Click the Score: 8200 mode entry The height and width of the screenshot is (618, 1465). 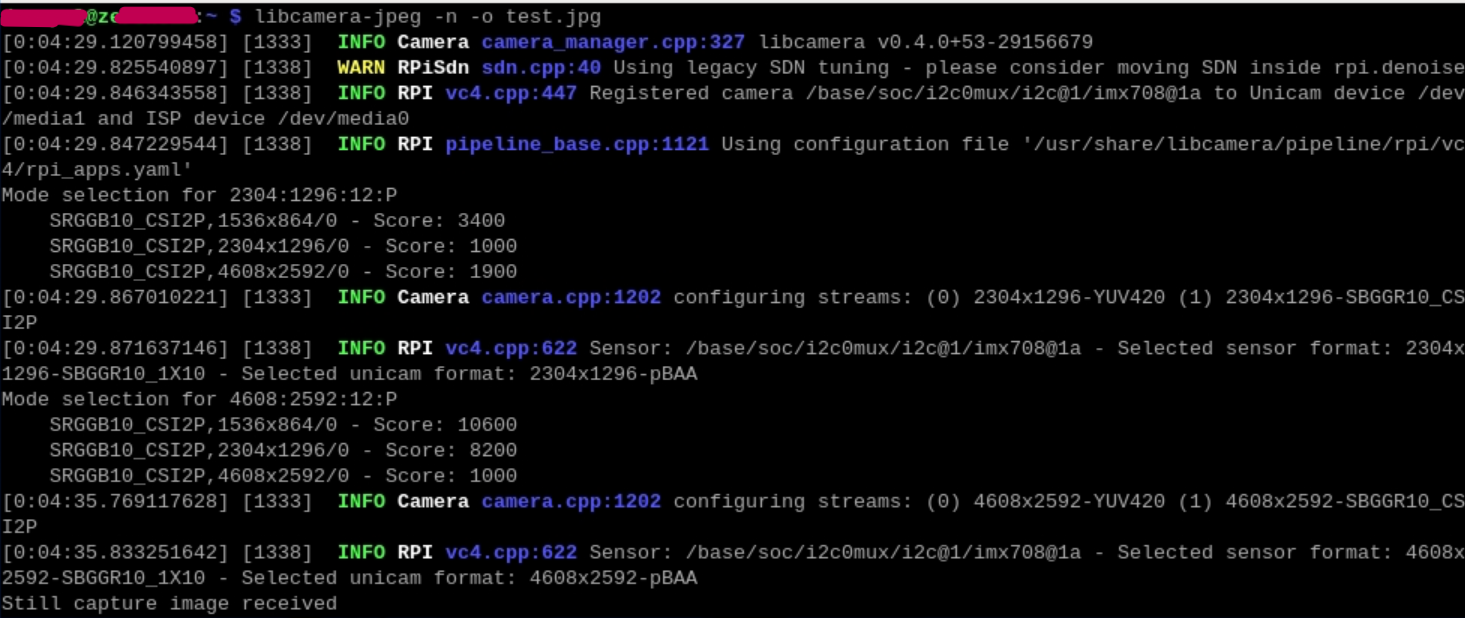283,450
